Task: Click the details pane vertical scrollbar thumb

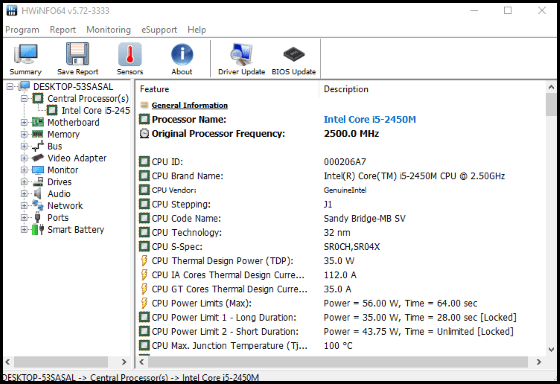Action: [x=551, y=105]
